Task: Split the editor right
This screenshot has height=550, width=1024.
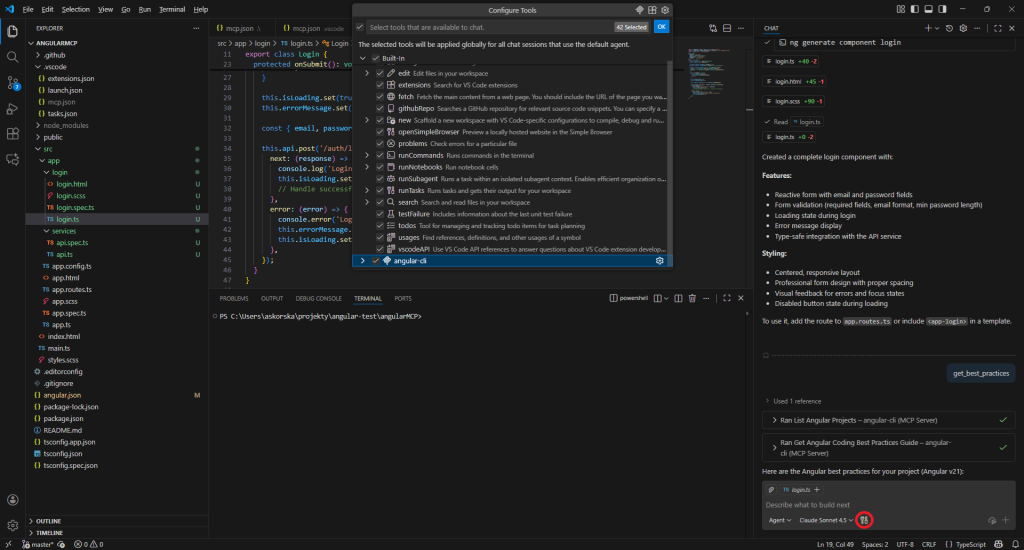Action: click(x=727, y=28)
